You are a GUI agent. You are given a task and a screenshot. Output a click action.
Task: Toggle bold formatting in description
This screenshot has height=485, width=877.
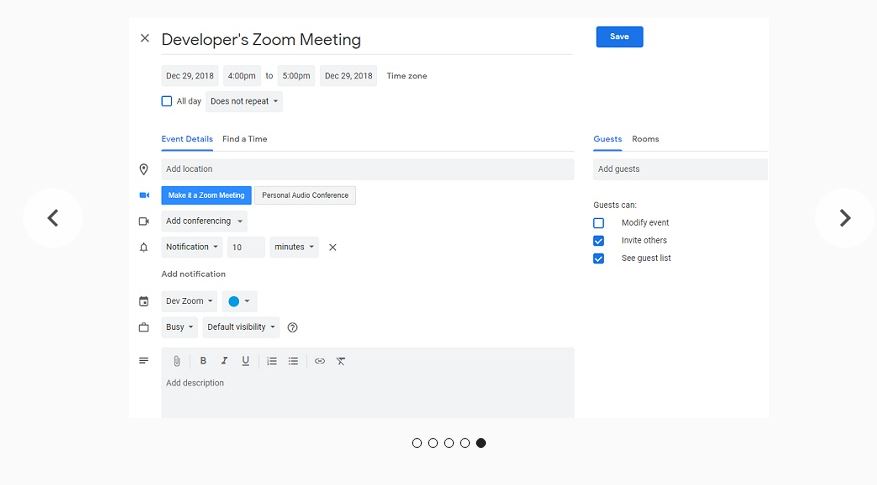[x=203, y=361]
